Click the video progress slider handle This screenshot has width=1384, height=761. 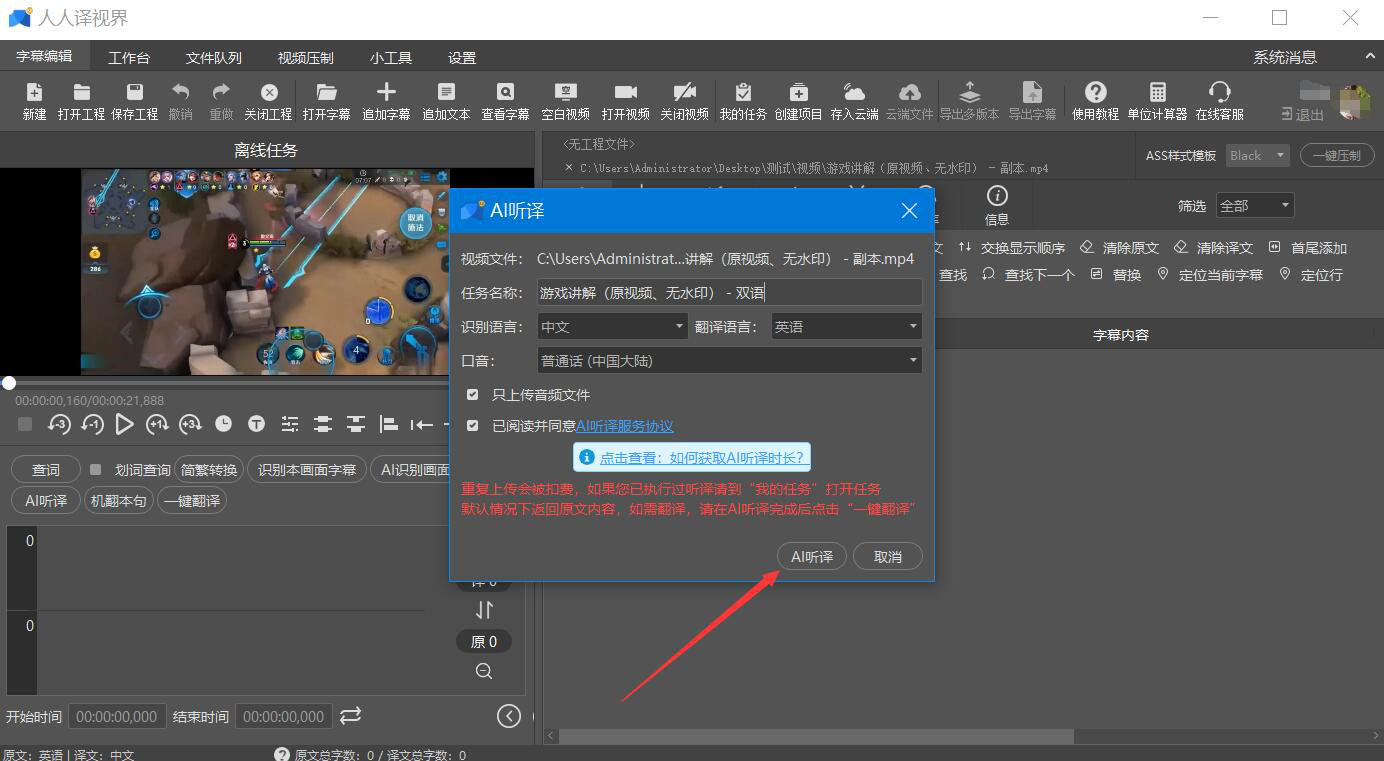(x=9, y=383)
